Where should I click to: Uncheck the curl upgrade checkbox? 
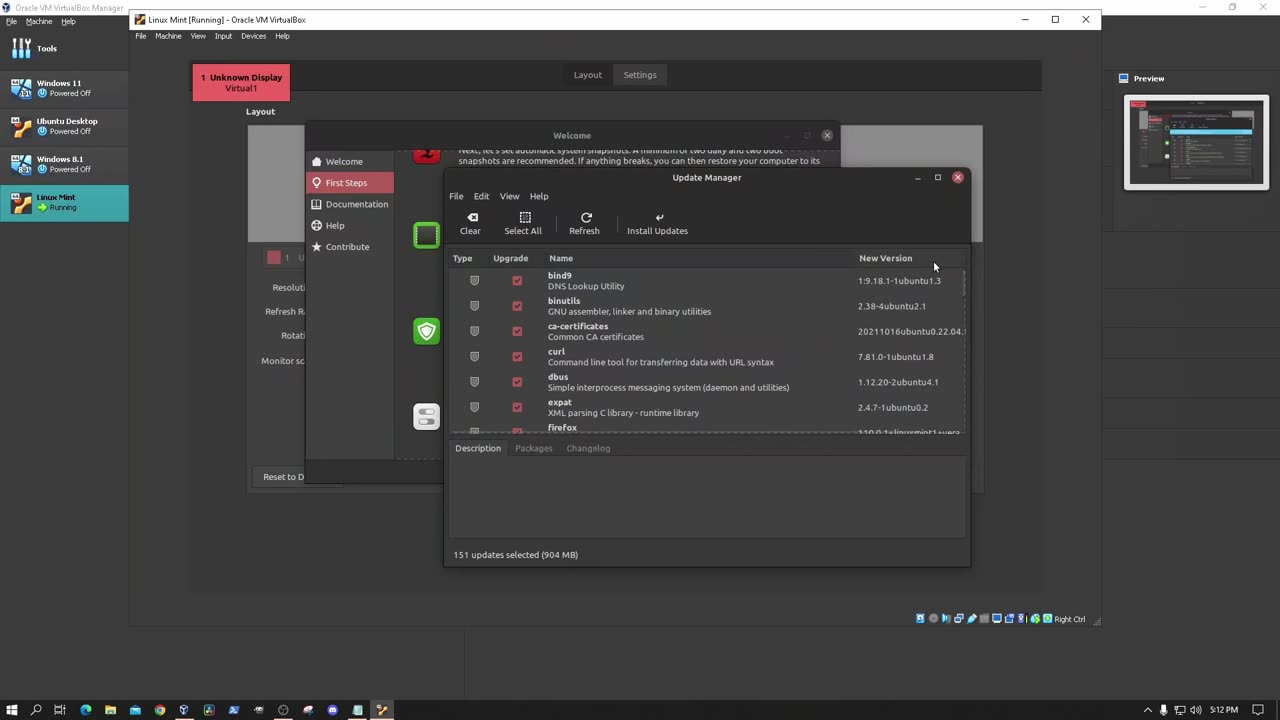tap(517, 357)
